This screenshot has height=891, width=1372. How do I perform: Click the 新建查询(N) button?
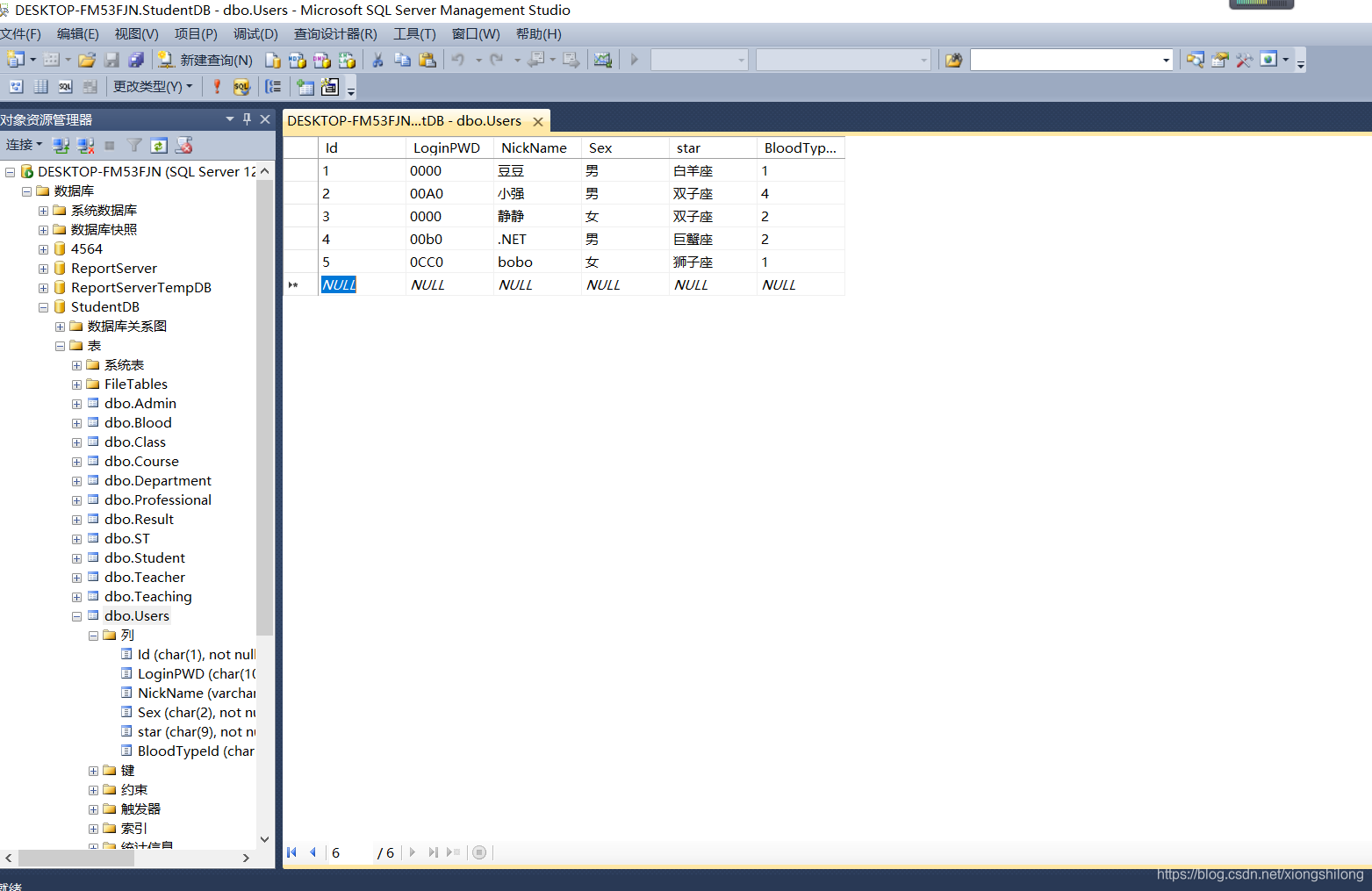pos(206,60)
